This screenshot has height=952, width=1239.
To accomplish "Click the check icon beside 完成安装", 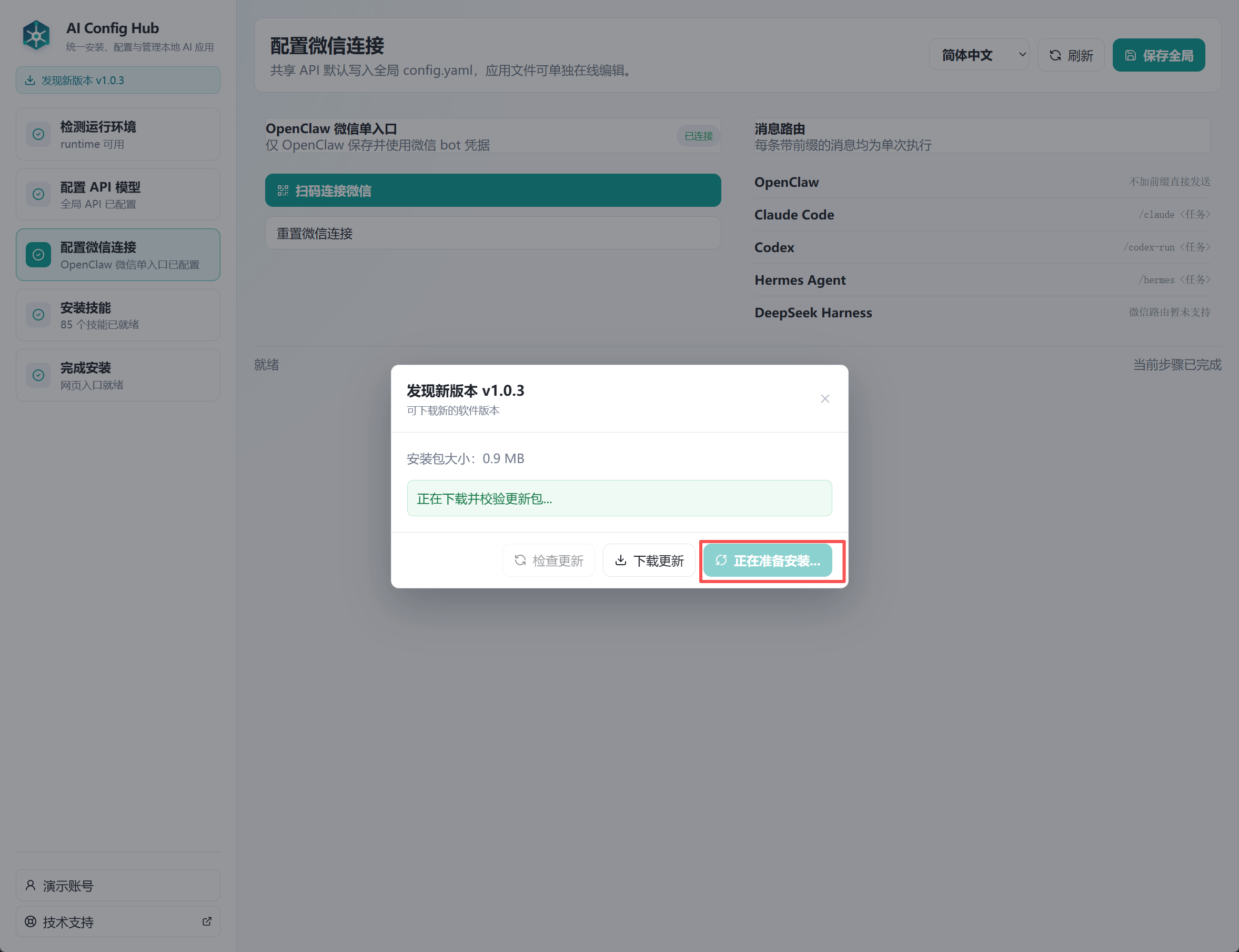I will tap(38, 375).
